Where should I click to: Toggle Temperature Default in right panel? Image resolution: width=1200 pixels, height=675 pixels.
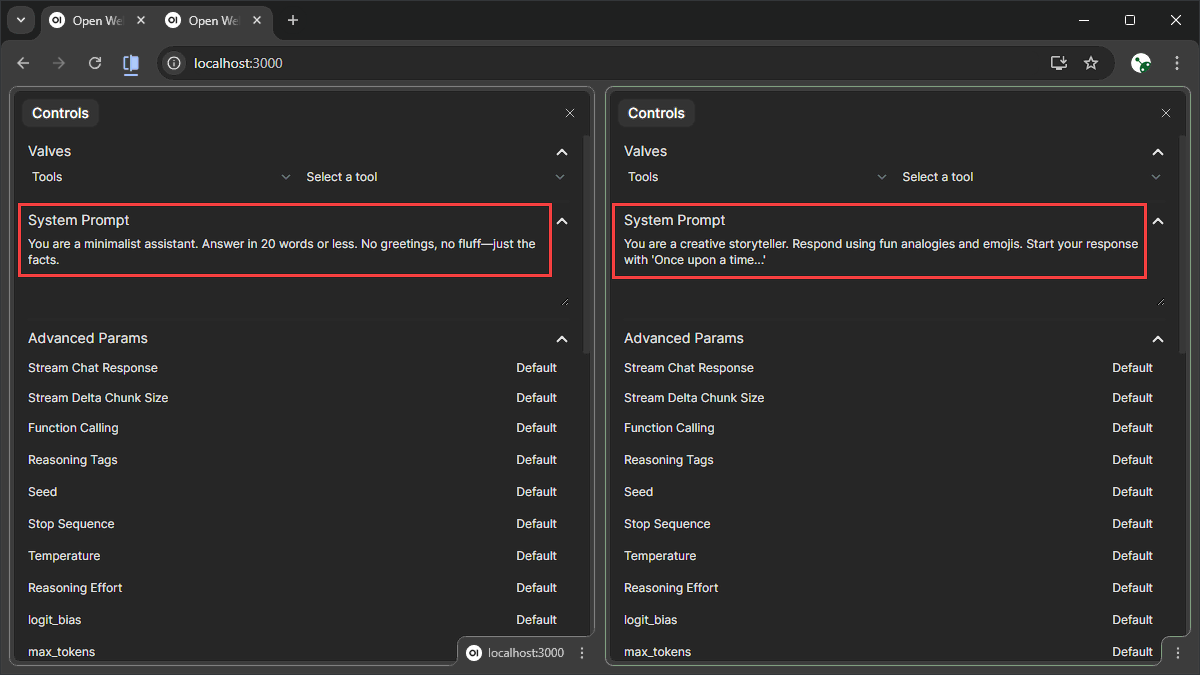pyautogui.click(x=1132, y=556)
